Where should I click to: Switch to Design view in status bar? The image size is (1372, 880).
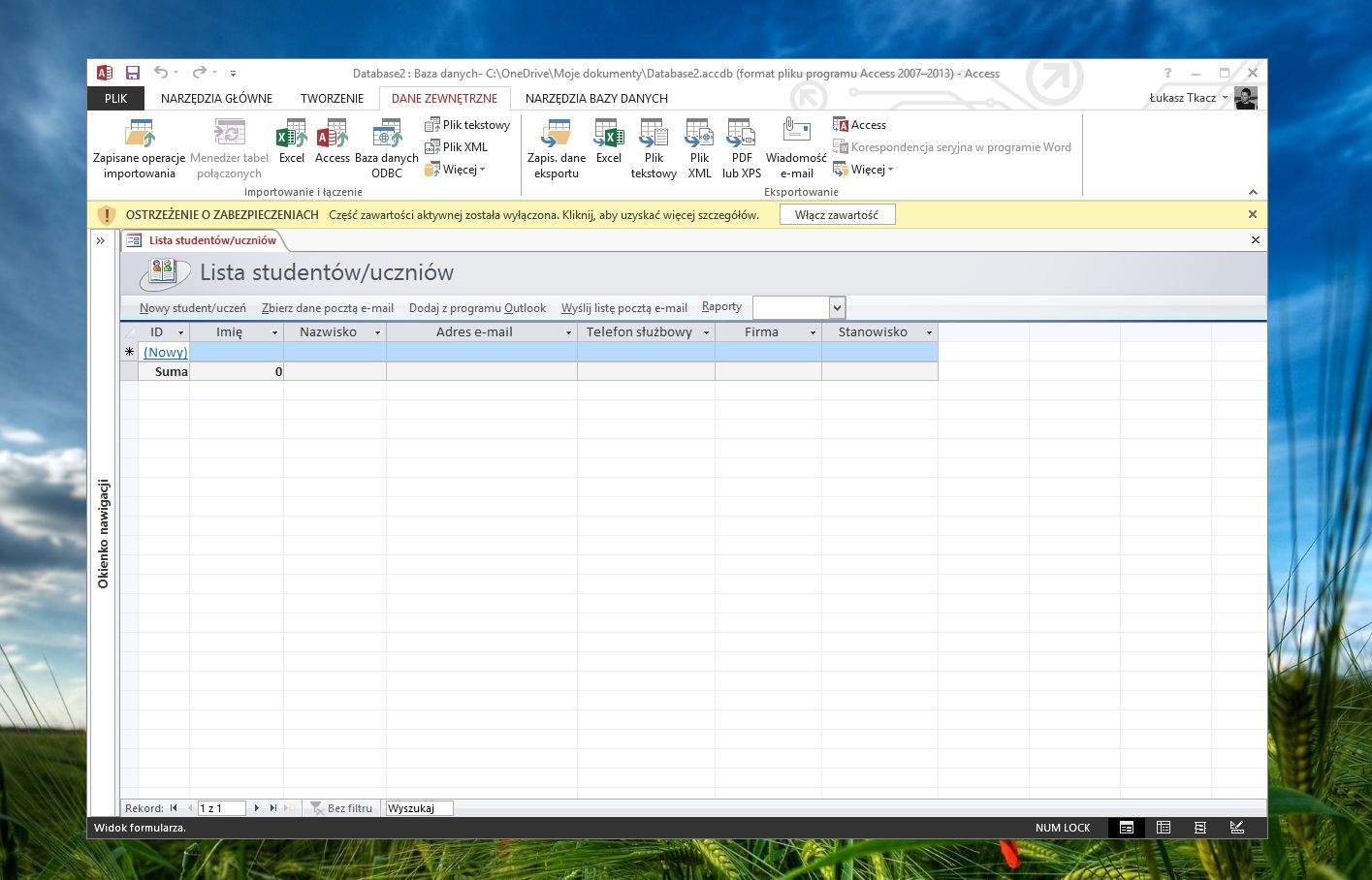click(x=1237, y=828)
